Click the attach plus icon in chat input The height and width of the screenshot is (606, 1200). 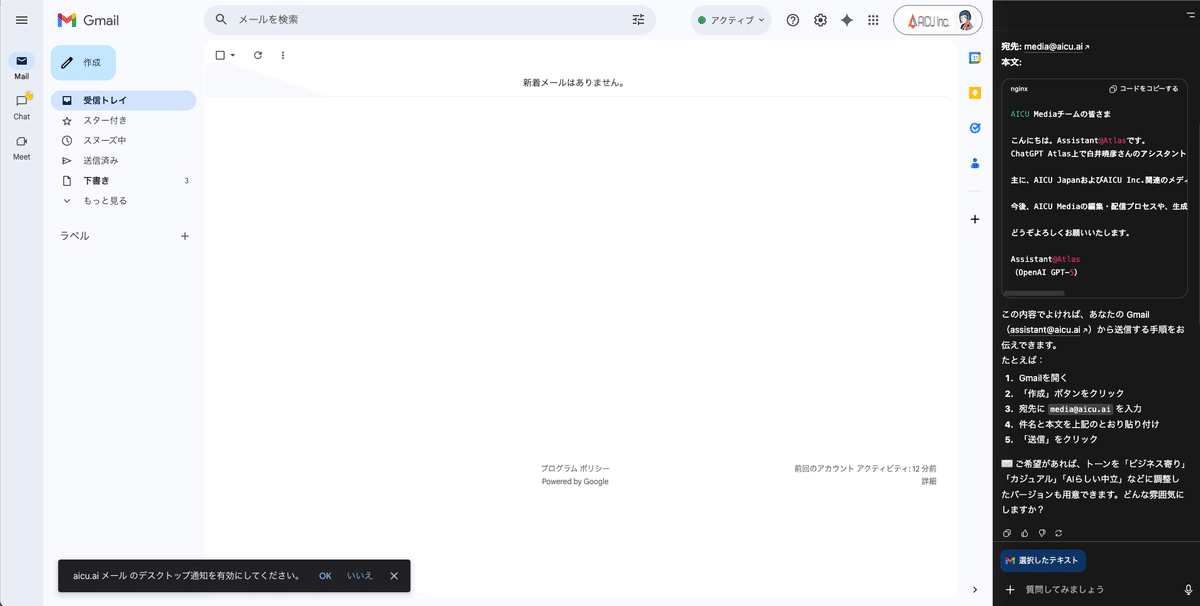1010,590
